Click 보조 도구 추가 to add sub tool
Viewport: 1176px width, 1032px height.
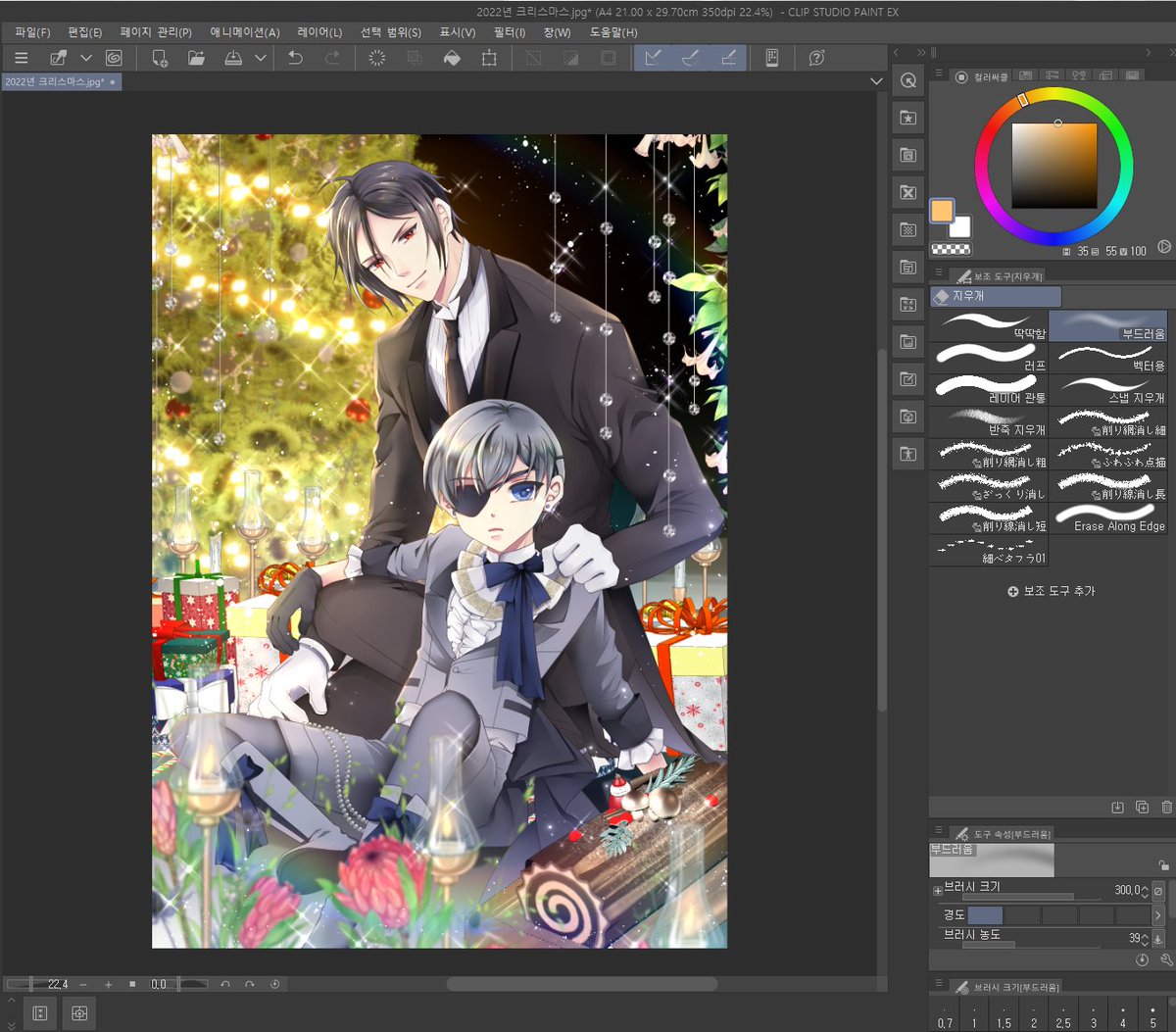pos(1052,591)
